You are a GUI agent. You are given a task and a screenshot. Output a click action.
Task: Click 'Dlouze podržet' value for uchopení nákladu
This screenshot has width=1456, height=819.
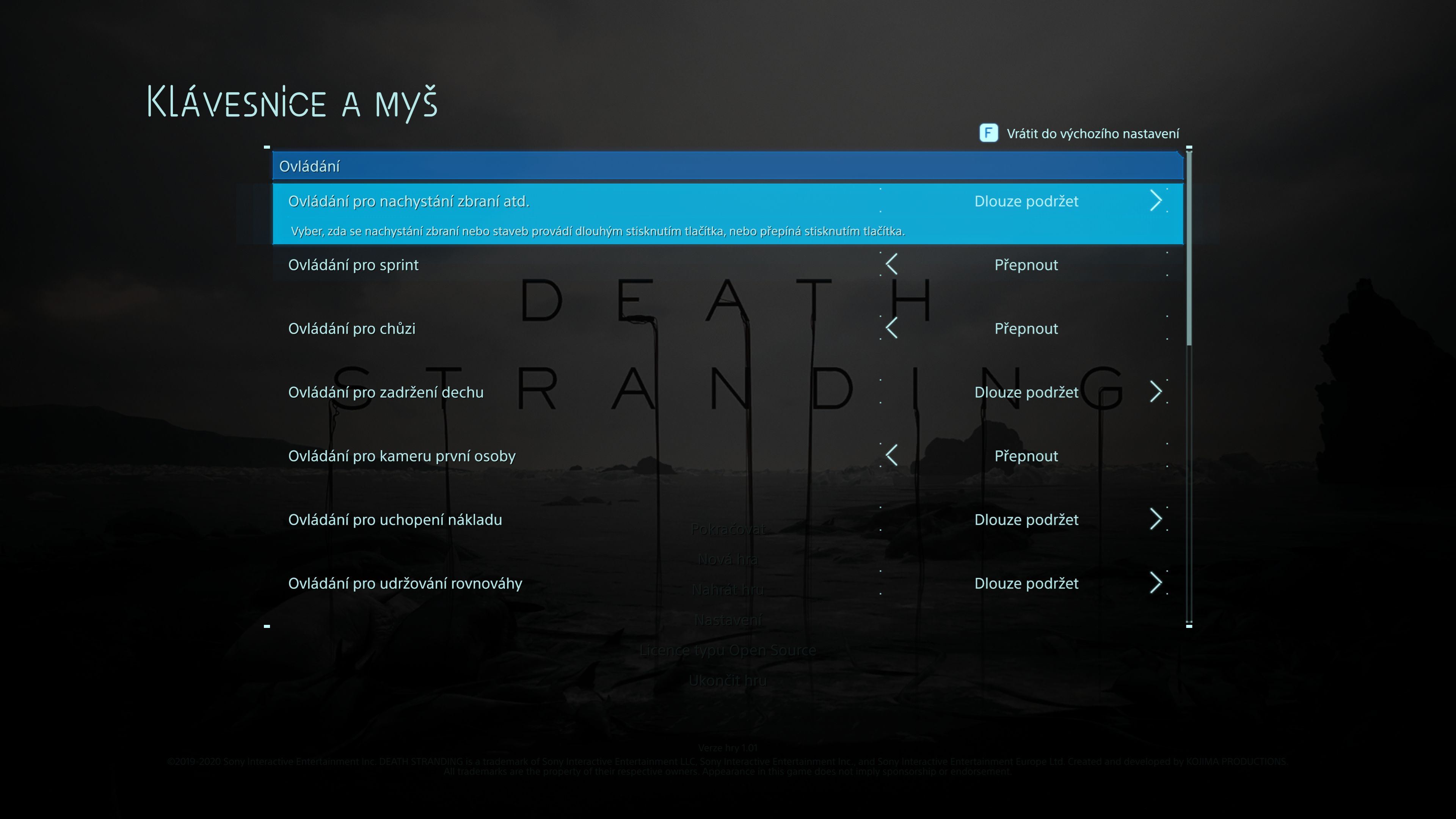tap(1026, 519)
